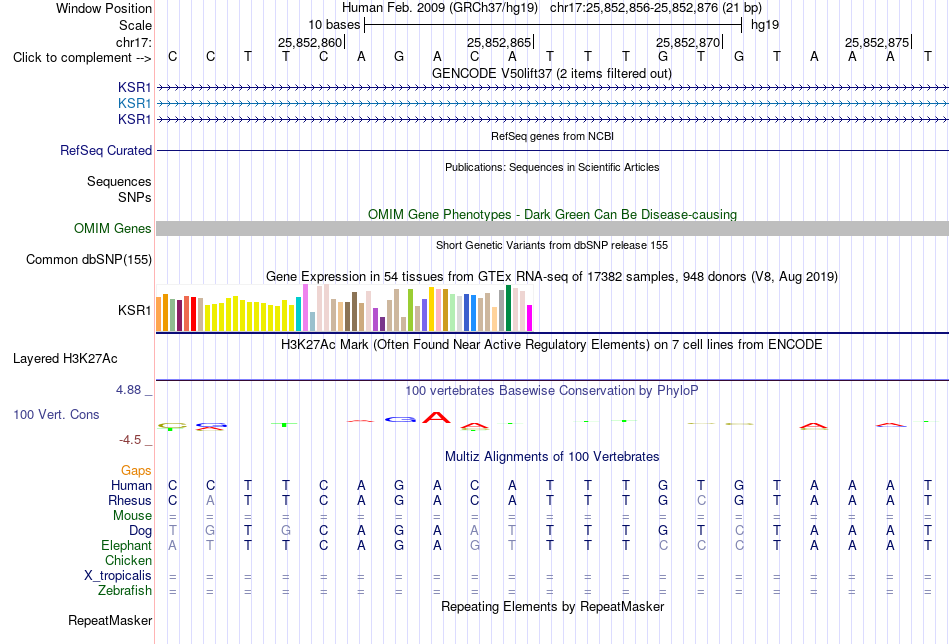Select the Mouse alignment row label

132,516
